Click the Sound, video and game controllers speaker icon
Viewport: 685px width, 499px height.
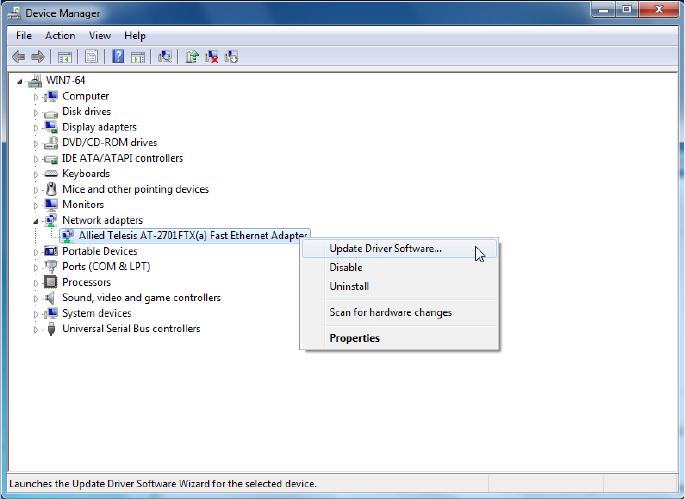click(51, 298)
